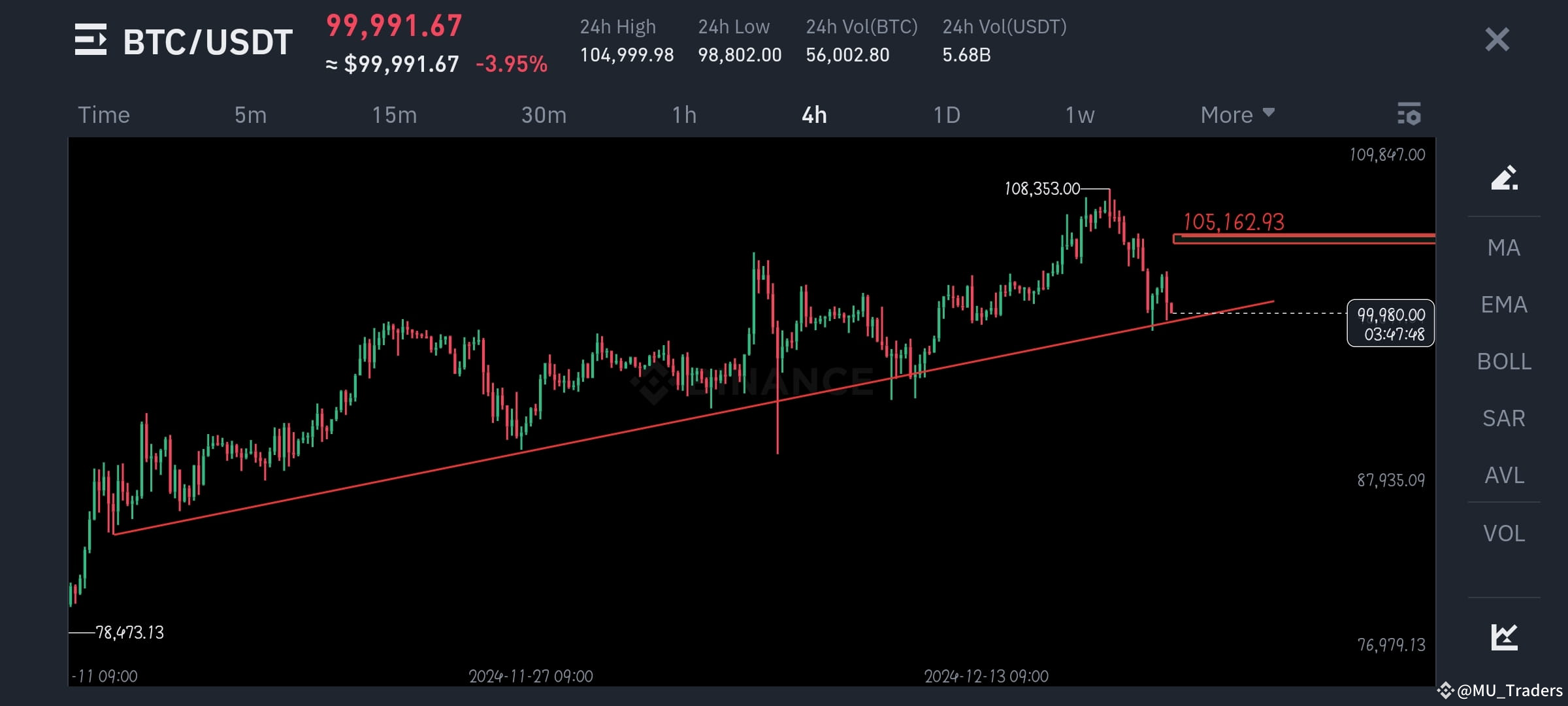
Task: Show the VOL indicator
Action: (x=1505, y=533)
